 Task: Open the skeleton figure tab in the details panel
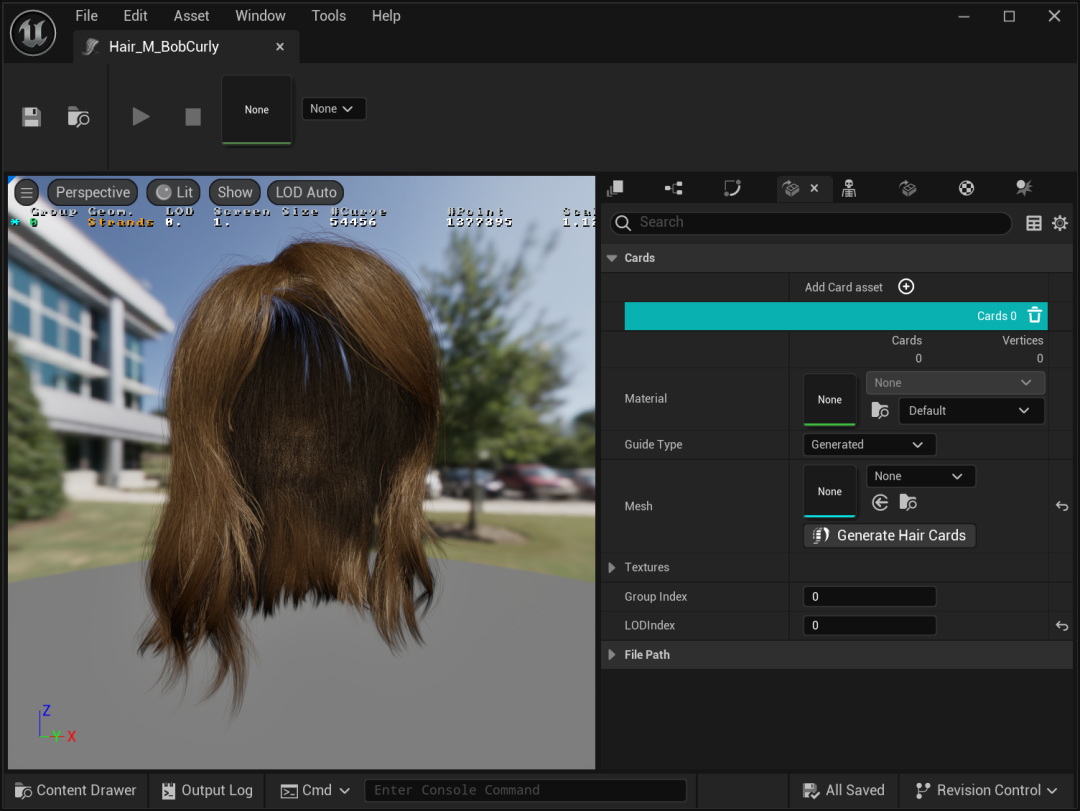click(849, 188)
